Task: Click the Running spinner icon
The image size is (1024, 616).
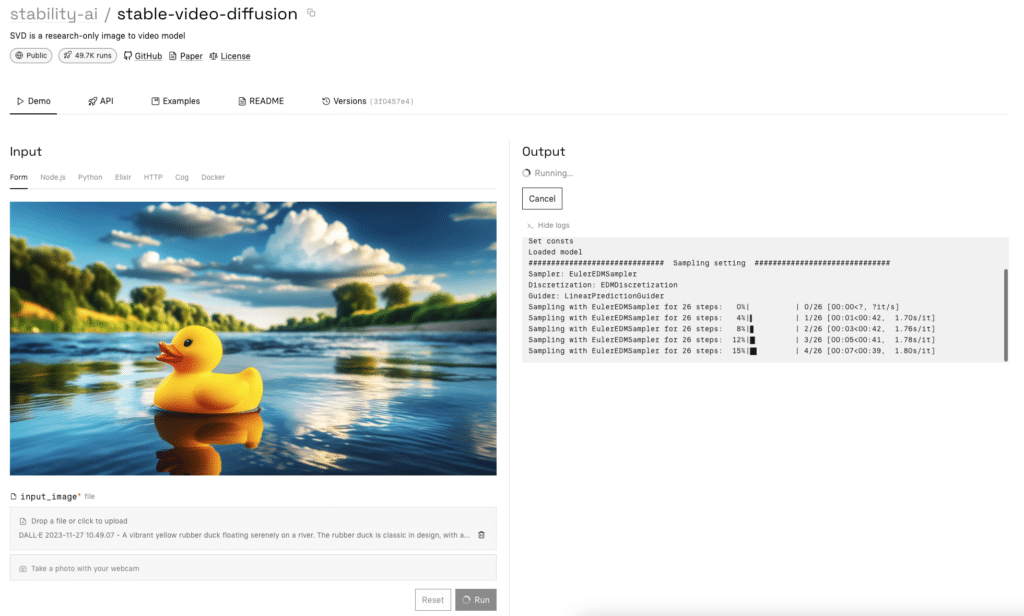Action: point(526,173)
